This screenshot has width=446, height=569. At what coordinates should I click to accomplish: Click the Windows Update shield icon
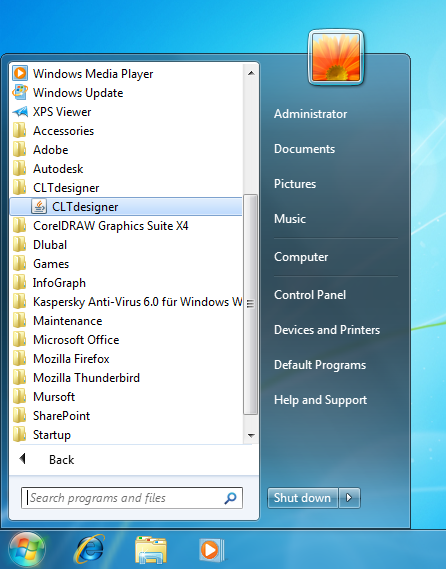[x=20, y=93]
